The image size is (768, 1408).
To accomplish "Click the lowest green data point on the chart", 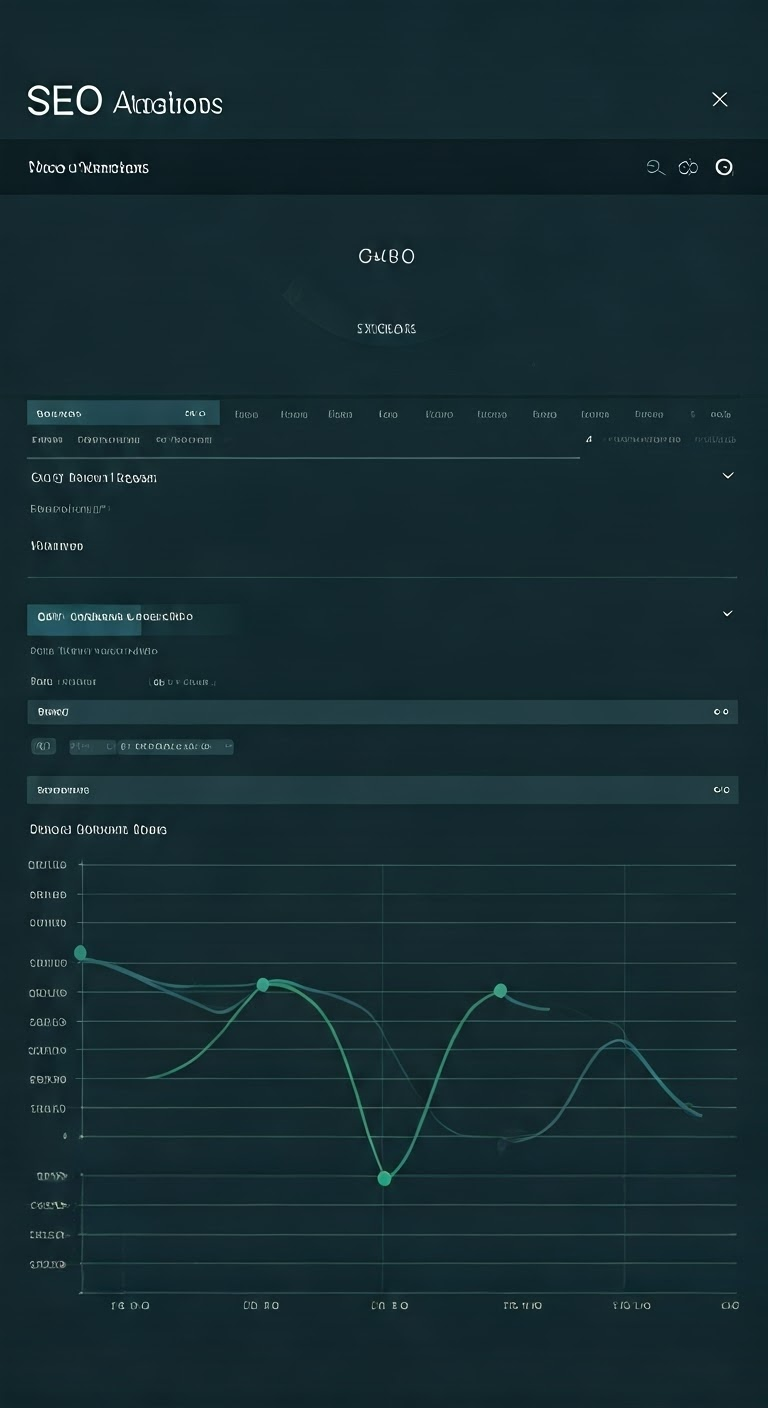I will pyautogui.click(x=384, y=1178).
